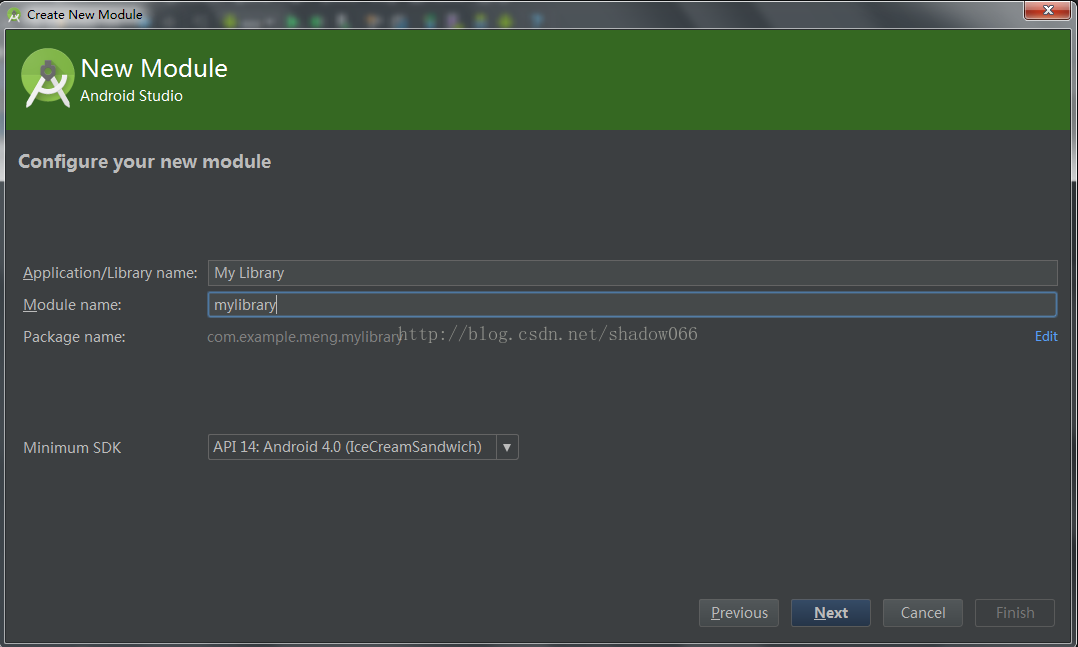Select the API 14 Minimum SDK combo box
Viewport: 1078px width, 647px height.
pos(363,447)
